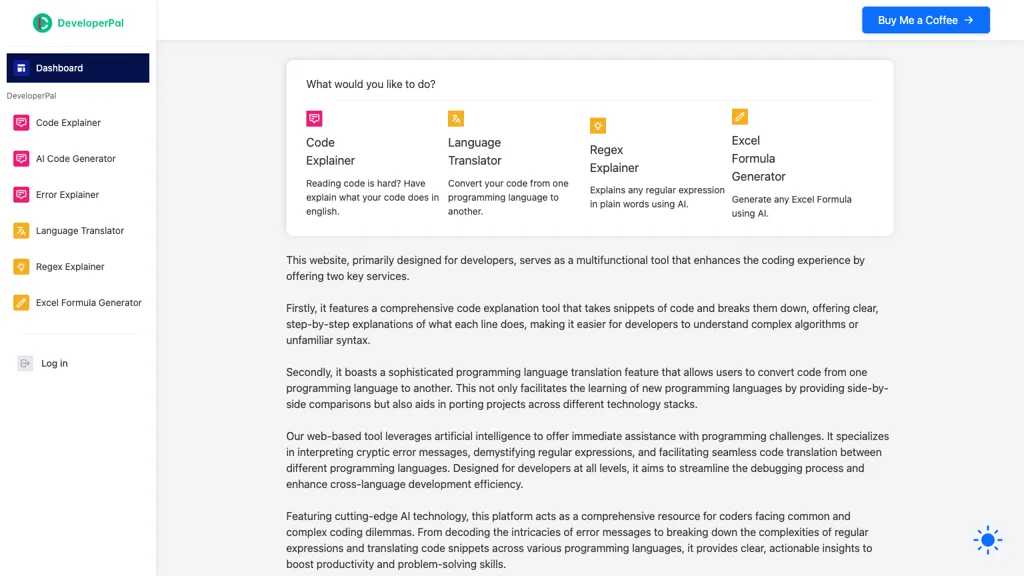Toggle light/dark theme with the sun icon
Image resolution: width=1024 pixels, height=576 pixels.
987,539
